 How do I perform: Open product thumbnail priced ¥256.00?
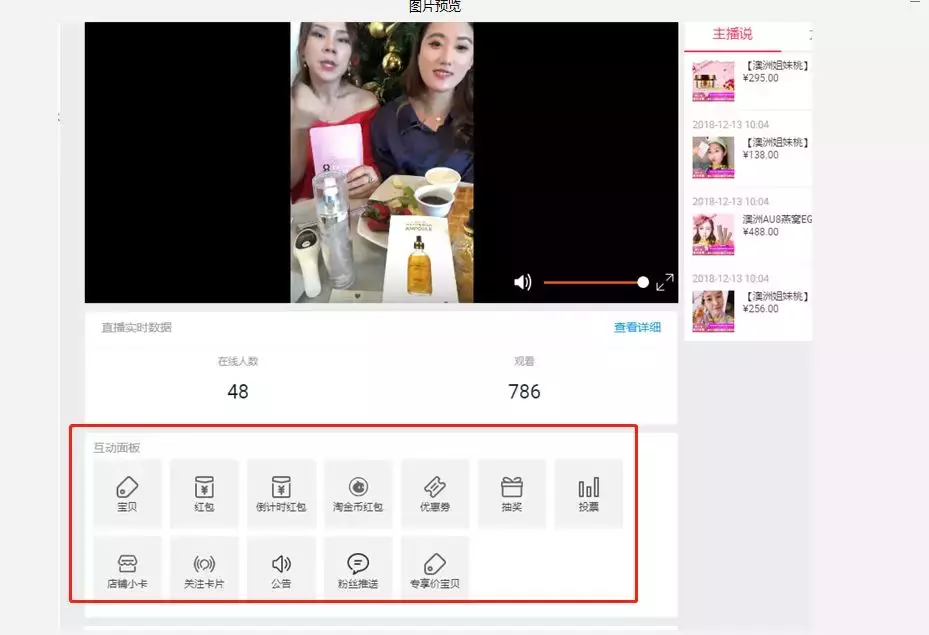click(x=713, y=312)
